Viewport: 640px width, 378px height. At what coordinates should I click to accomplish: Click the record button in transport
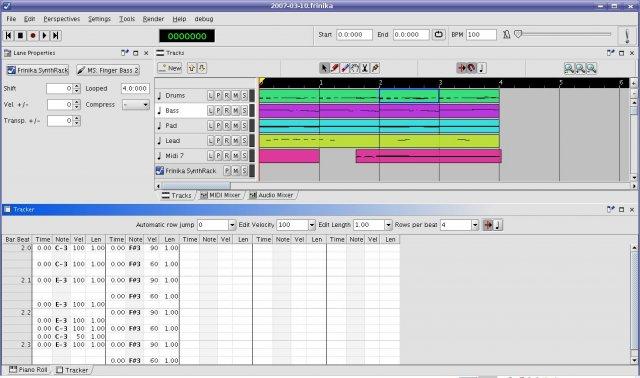tap(33, 36)
